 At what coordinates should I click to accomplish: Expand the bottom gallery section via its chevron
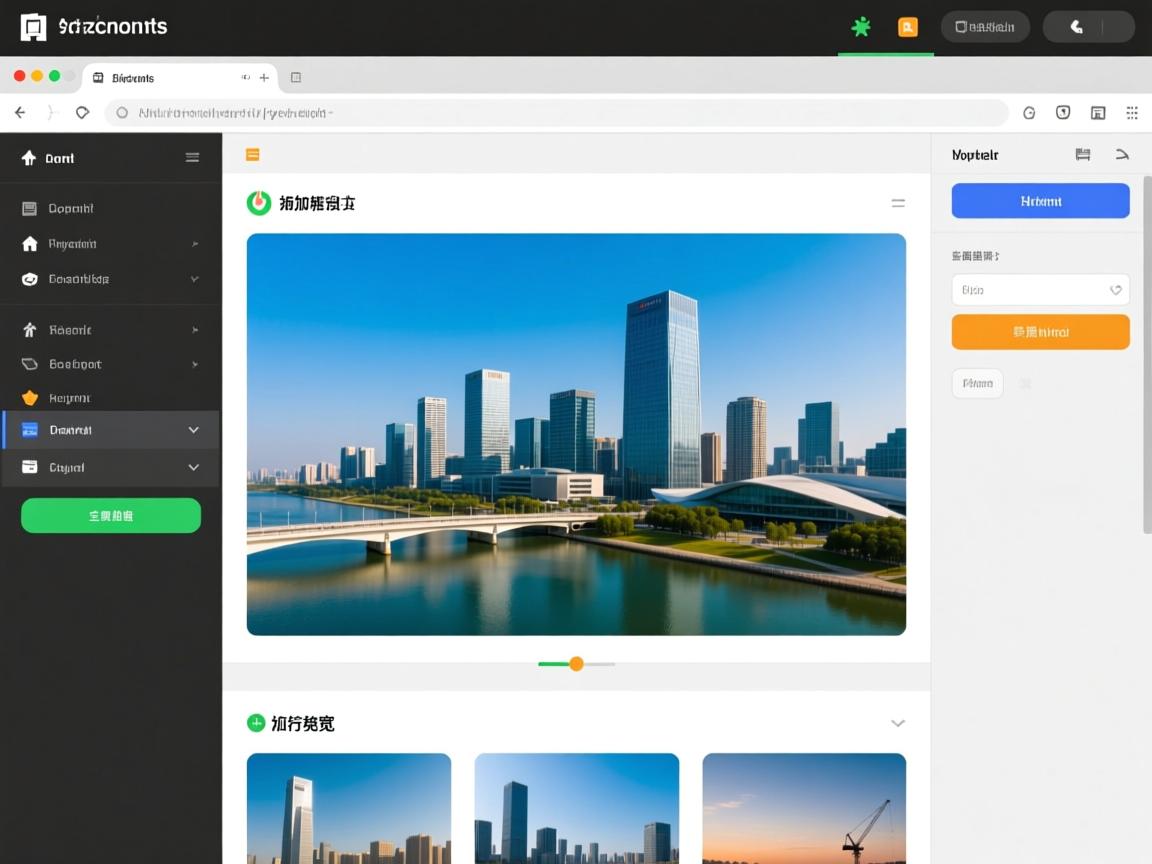coord(898,722)
